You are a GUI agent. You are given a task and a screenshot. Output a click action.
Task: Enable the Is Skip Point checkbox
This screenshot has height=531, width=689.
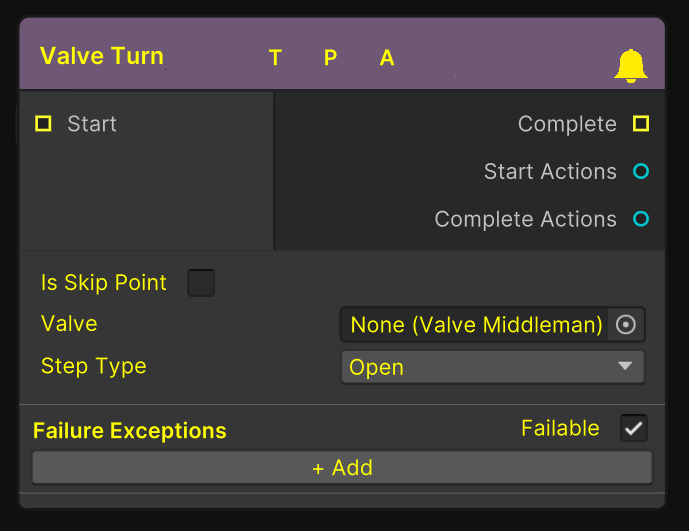[201, 283]
